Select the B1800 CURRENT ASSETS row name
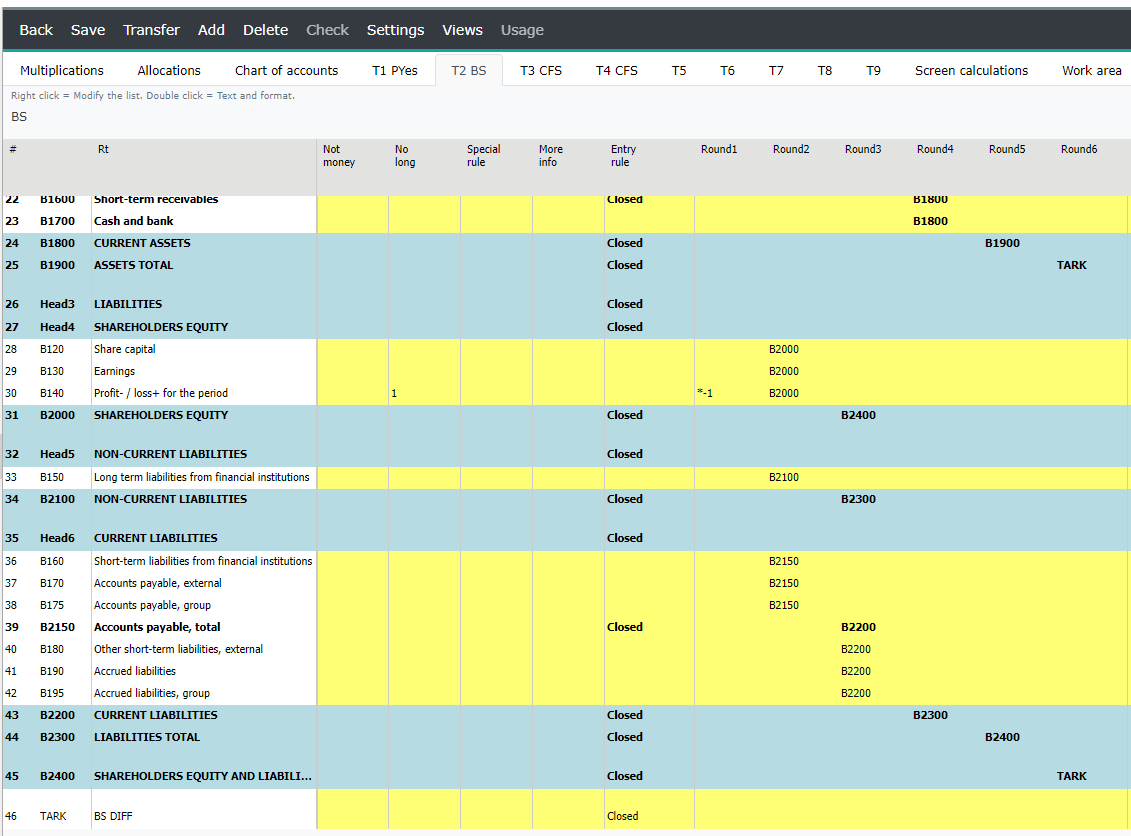The width and height of the screenshot is (1131, 836). [142, 243]
